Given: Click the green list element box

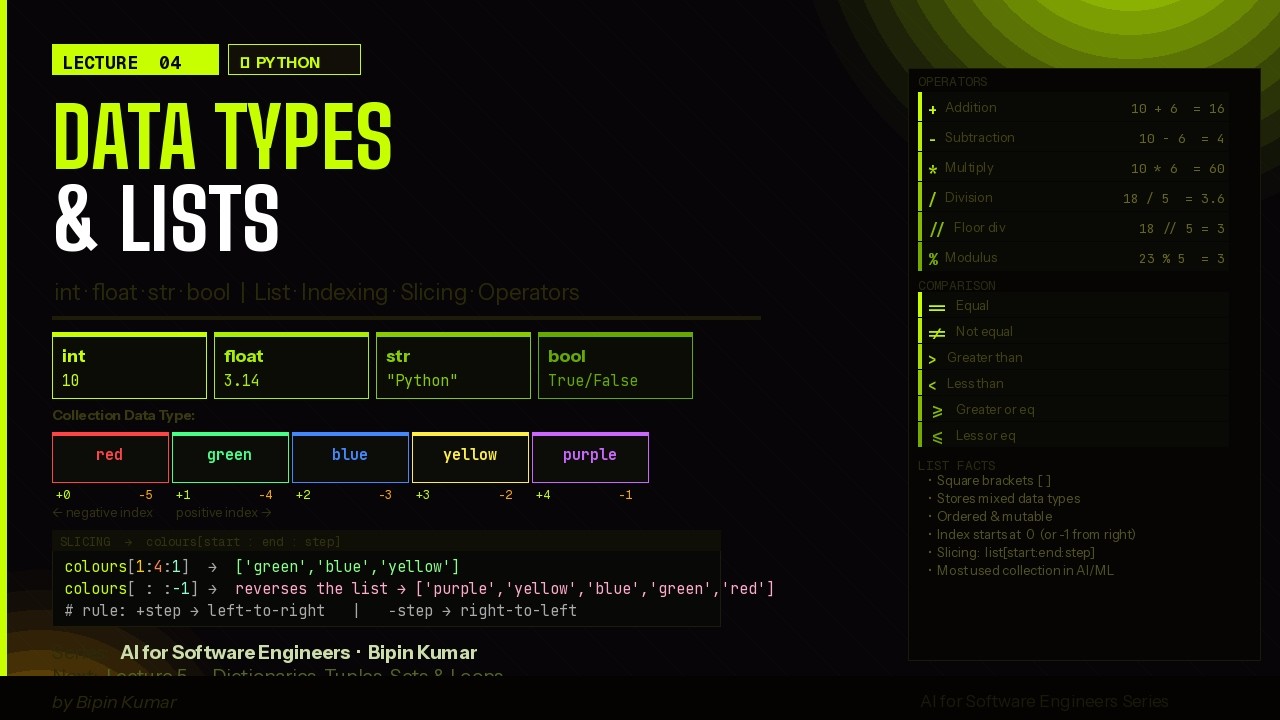Looking at the screenshot, I should pos(230,457).
